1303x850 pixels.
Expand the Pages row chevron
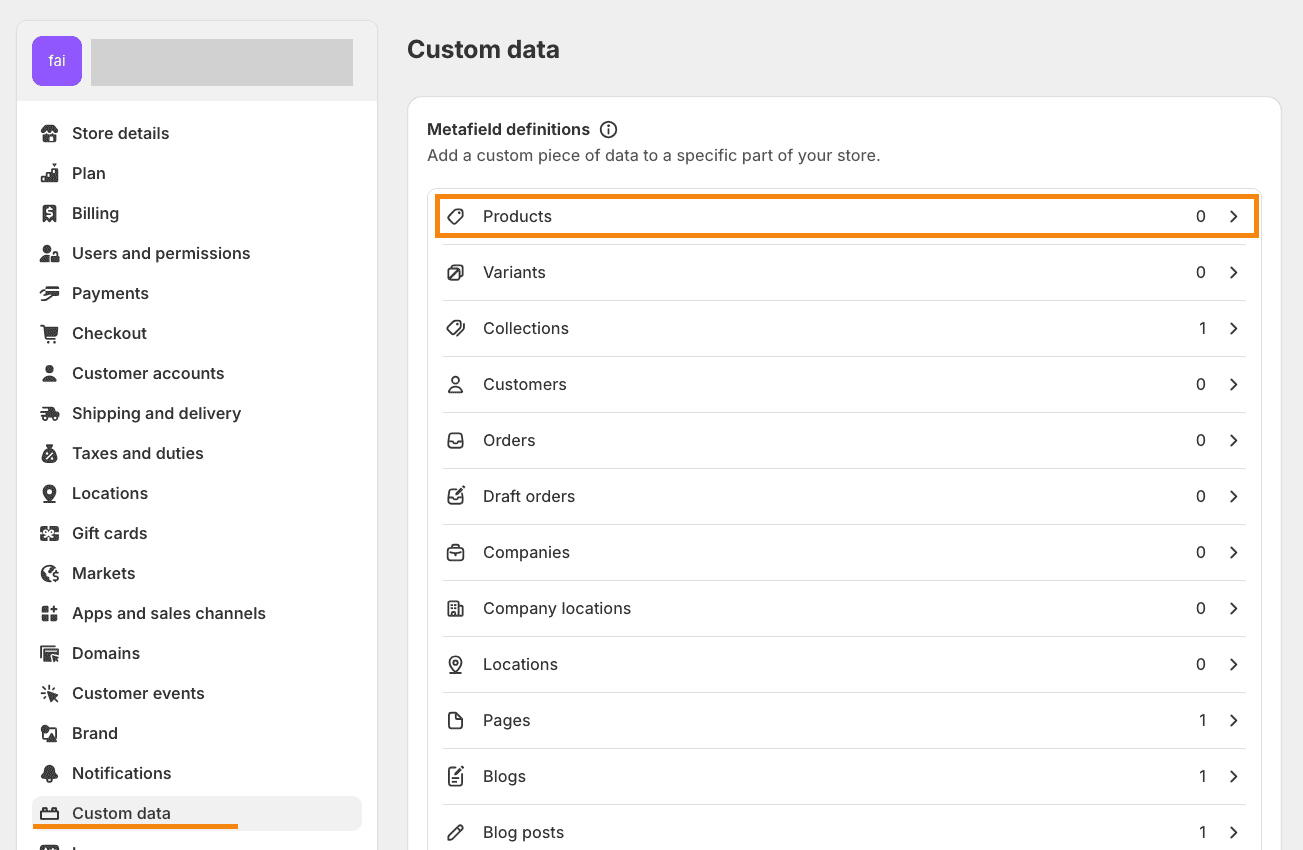coord(1234,720)
